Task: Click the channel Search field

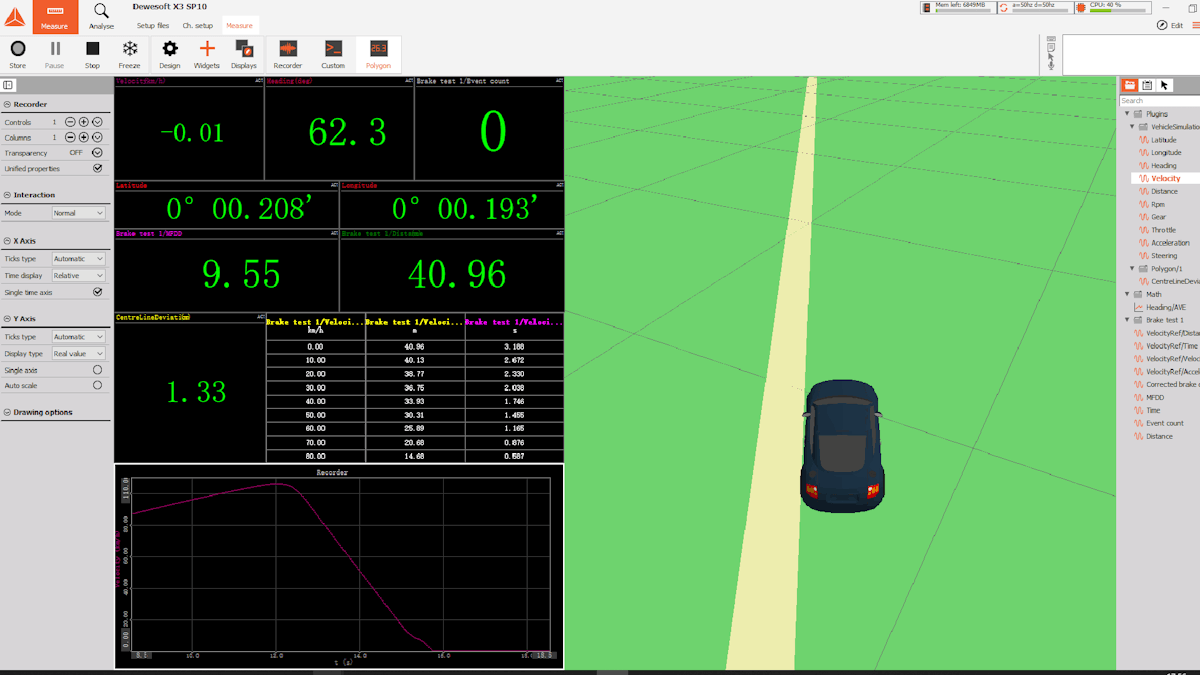Action: tap(1158, 101)
